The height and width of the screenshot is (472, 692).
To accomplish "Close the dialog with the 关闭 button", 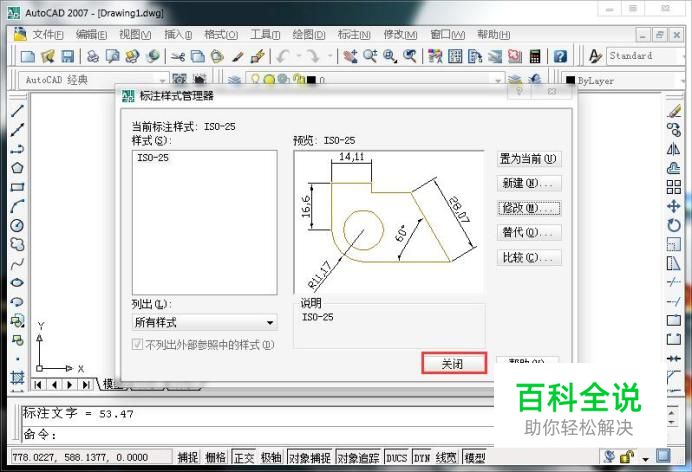I will click(x=454, y=363).
